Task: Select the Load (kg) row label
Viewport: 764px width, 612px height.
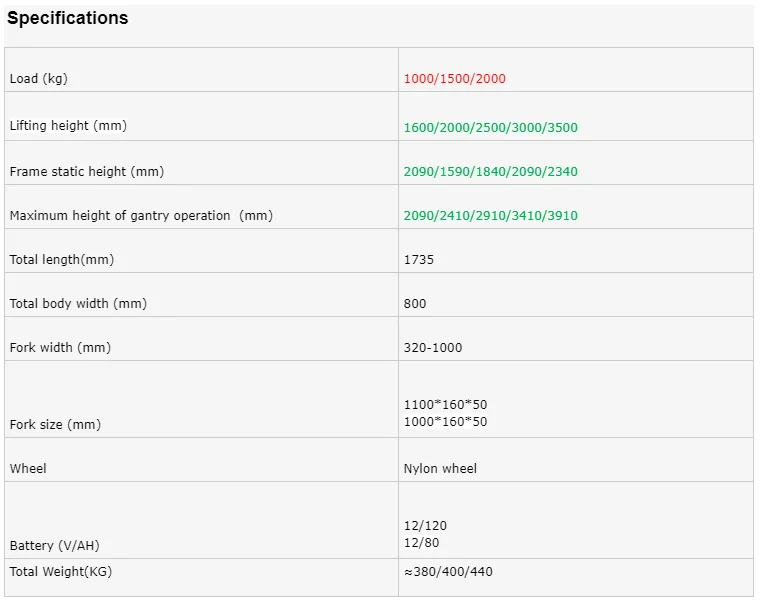Action: tap(39, 79)
